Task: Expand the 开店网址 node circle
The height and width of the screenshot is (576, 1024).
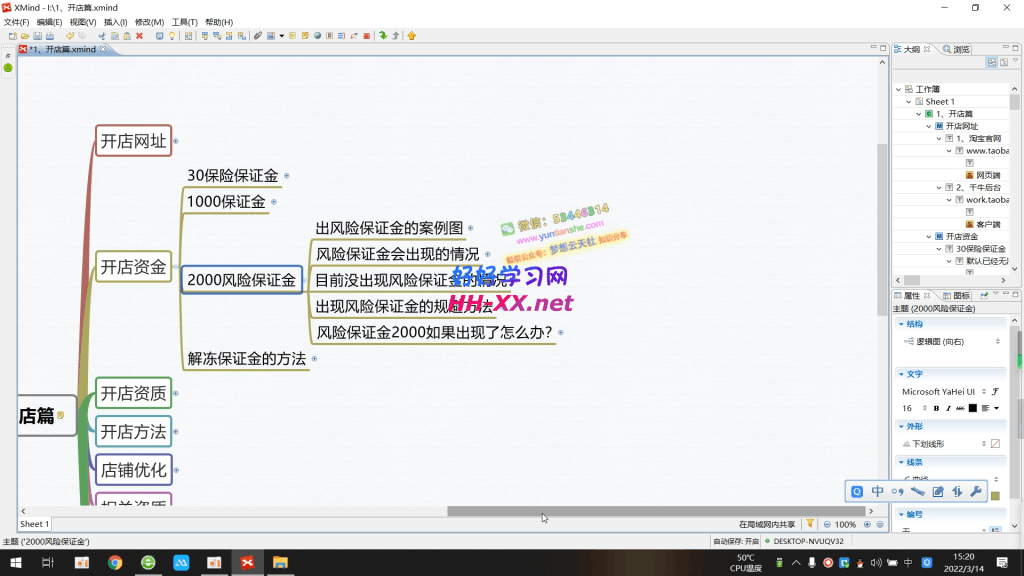Action: tap(176, 141)
